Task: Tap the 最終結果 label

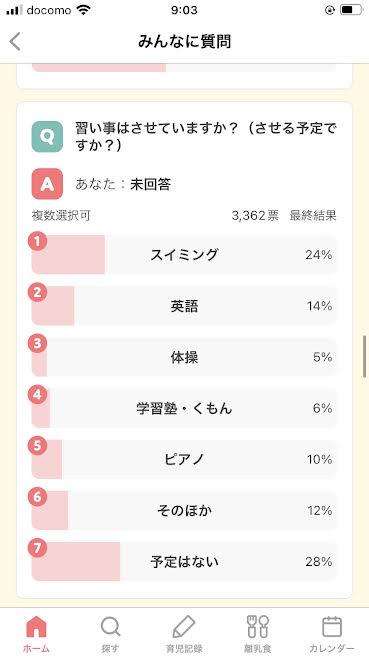Action: coord(313,216)
